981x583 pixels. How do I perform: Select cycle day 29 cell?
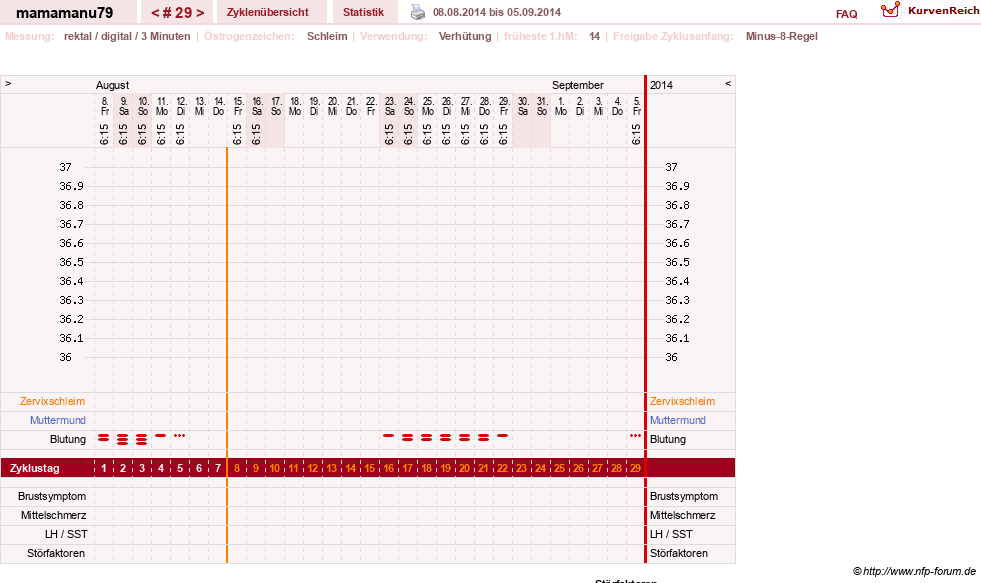point(635,468)
